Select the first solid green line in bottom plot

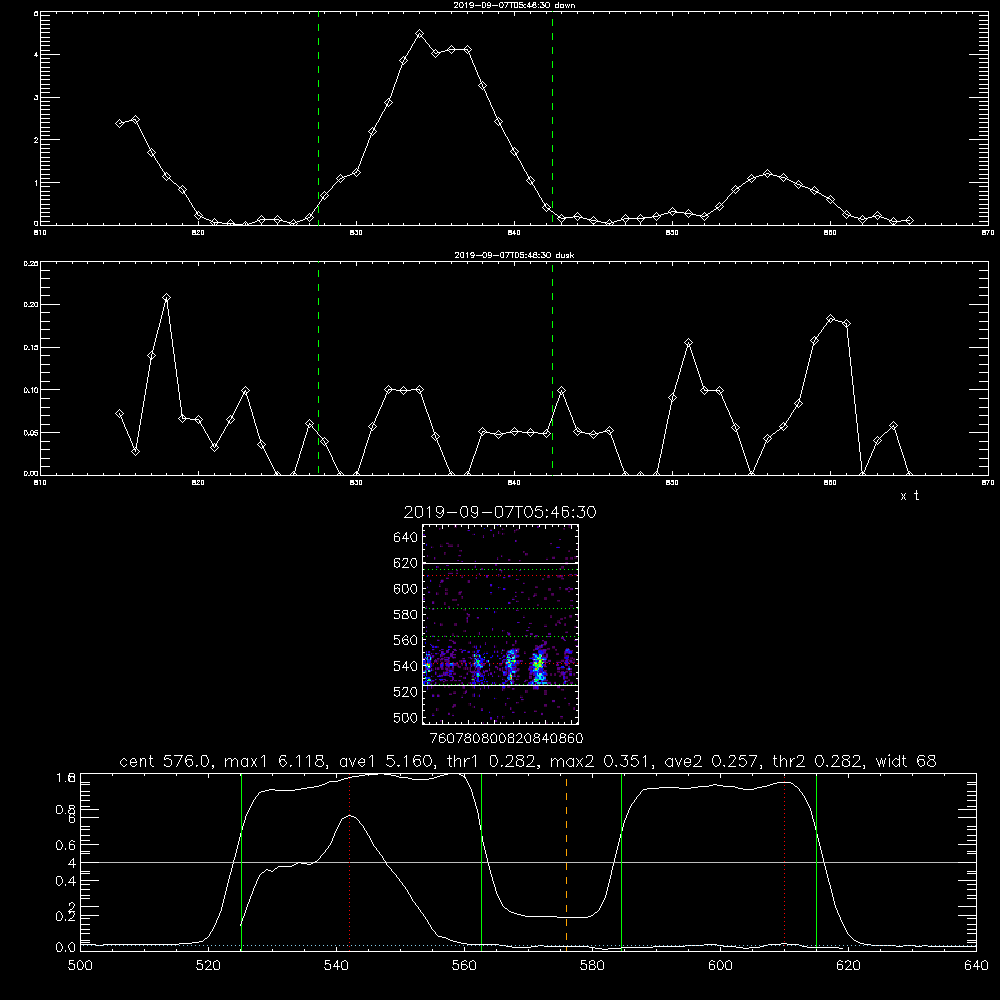click(x=241, y=862)
